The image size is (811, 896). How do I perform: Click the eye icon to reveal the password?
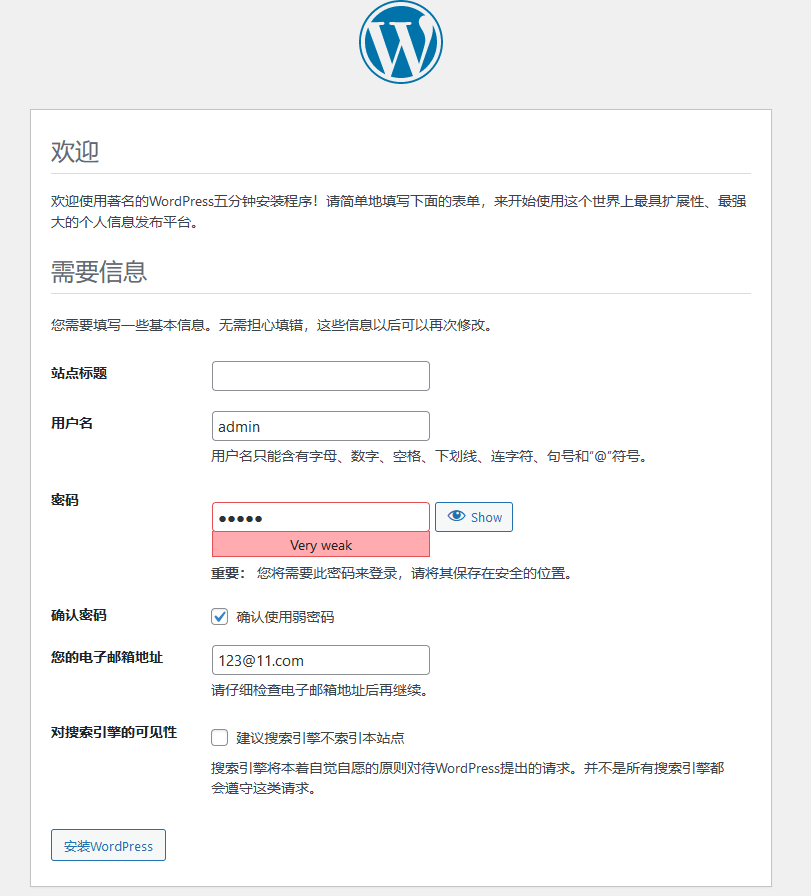(456, 517)
